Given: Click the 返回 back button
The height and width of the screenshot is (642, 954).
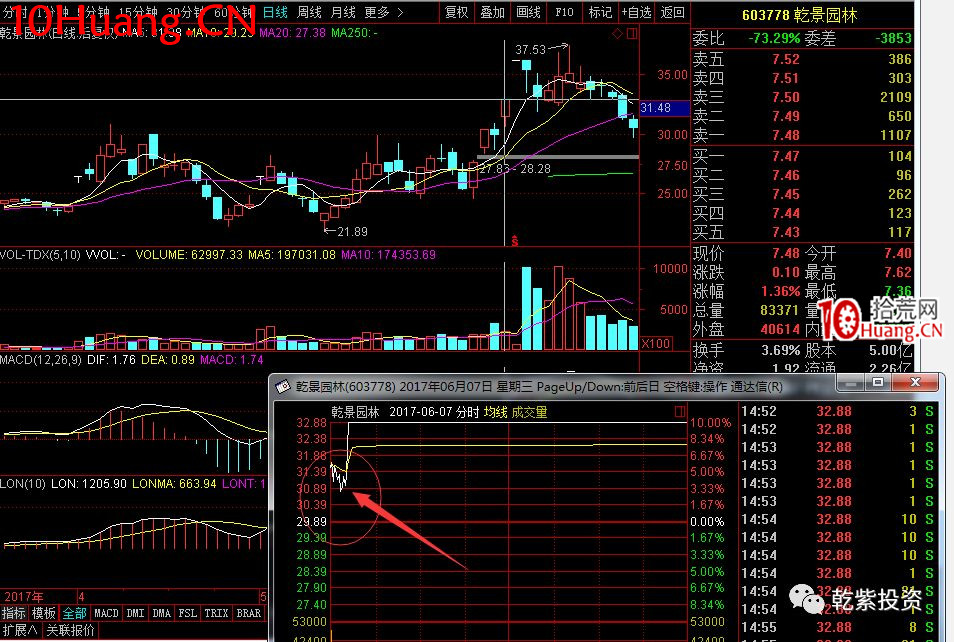Looking at the screenshot, I should (x=672, y=12).
